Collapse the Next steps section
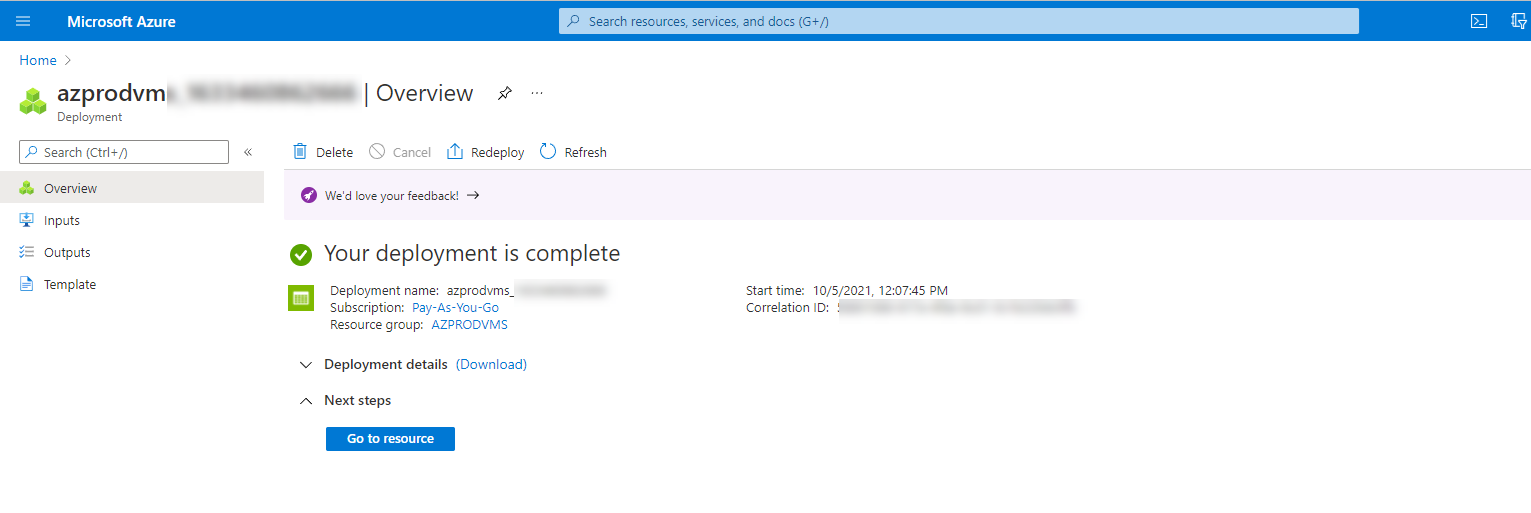Viewport: 1531px width, 513px height. coord(307,401)
